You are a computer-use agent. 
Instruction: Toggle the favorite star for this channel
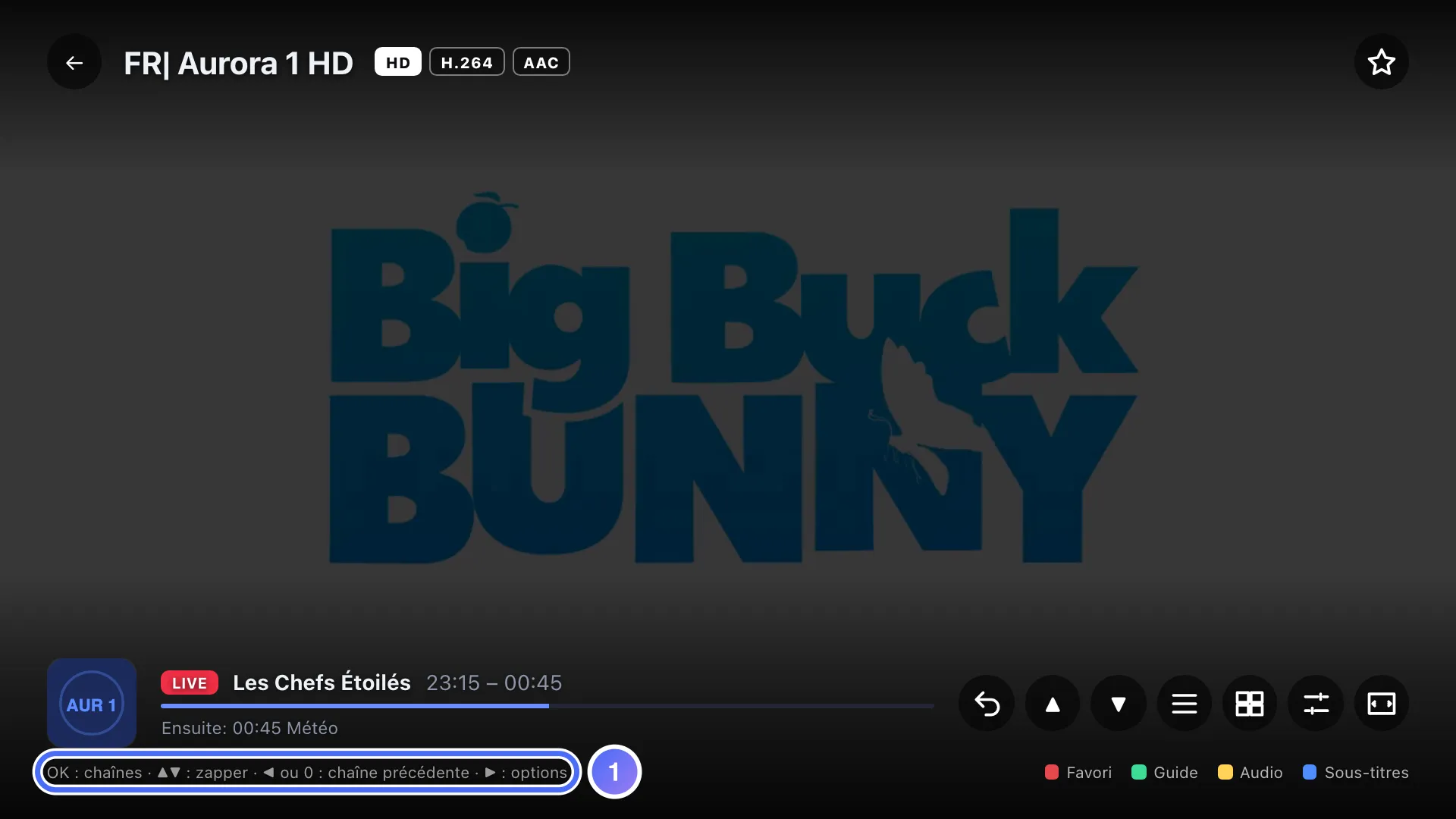(x=1382, y=62)
